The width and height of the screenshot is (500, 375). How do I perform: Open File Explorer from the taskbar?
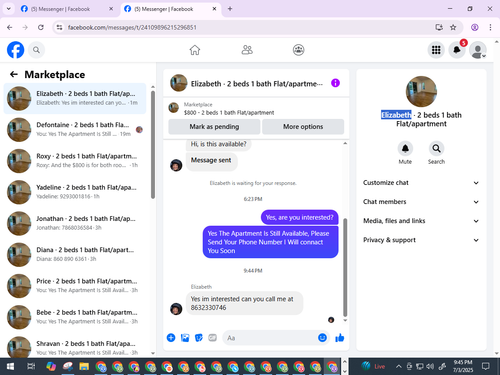84,367
